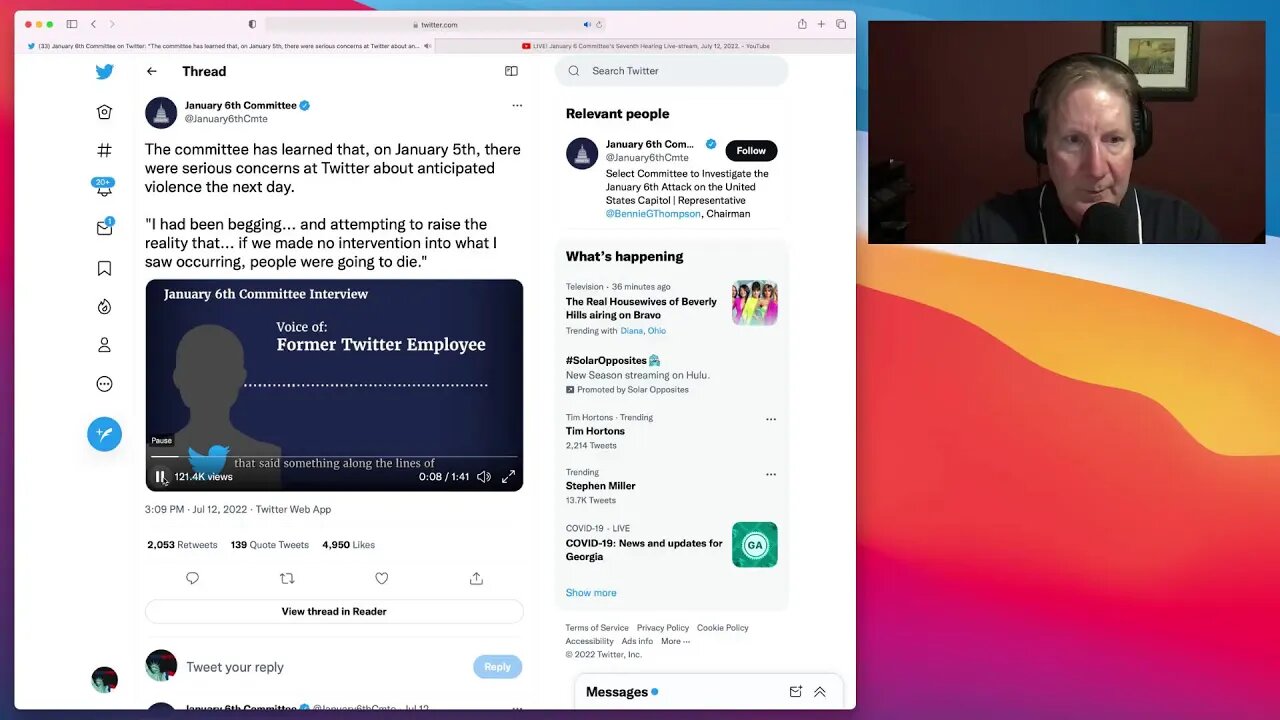The height and width of the screenshot is (720, 1280).
Task: Mute the tweet video volume
Action: click(483, 477)
